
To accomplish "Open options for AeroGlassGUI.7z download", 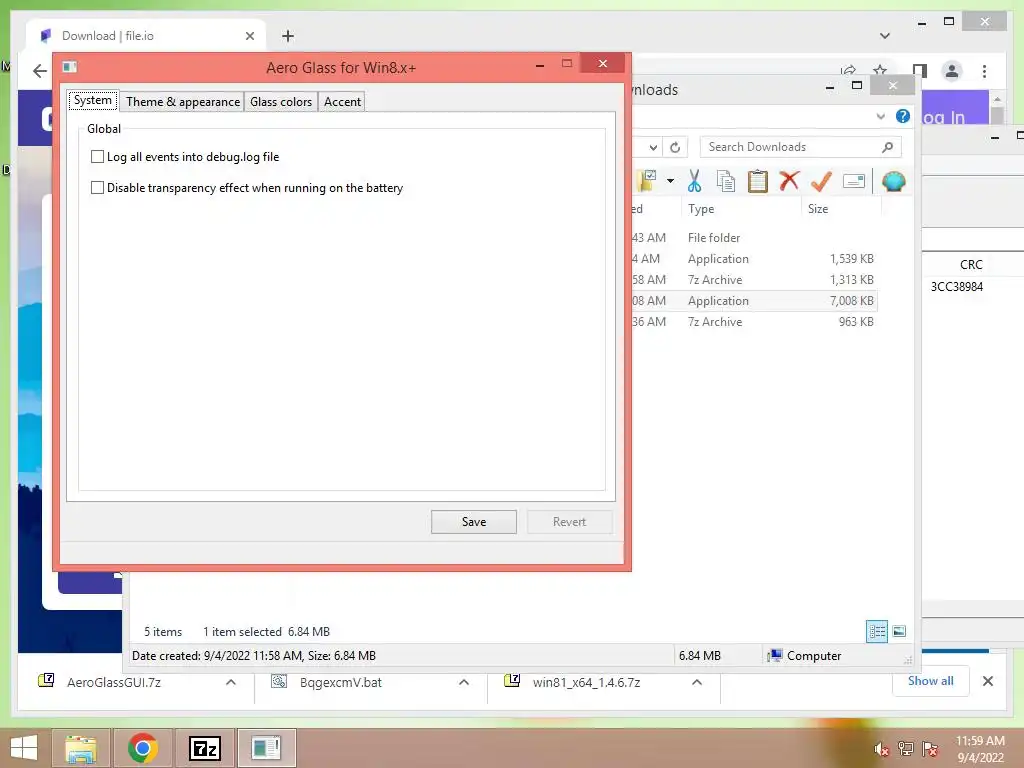I will pyautogui.click(x=231, y=682).
